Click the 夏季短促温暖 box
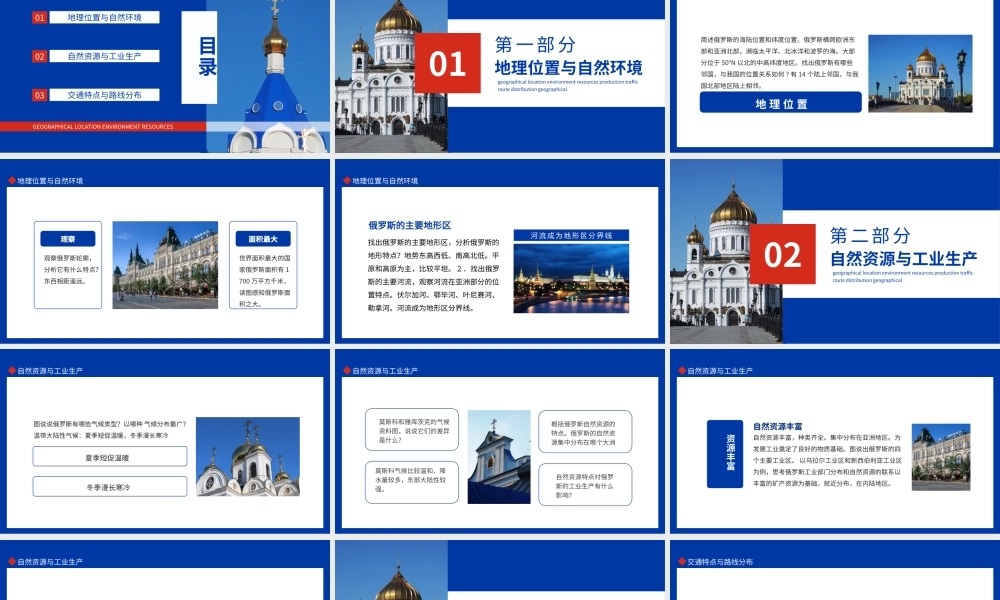The height and width of the screenshot is (600, 1000). tap(110, 457)
